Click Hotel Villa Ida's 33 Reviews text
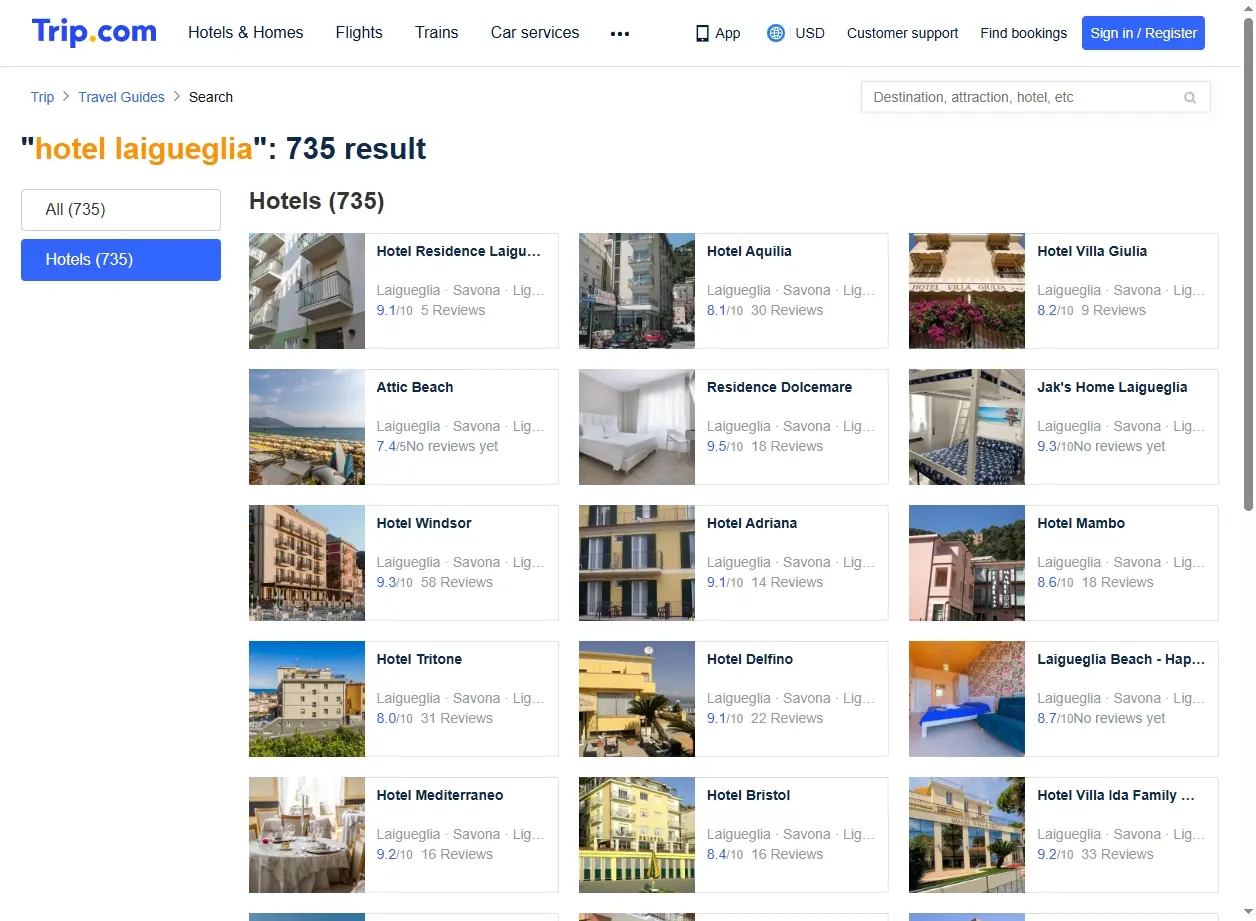The image size is (1256, 921). coord(1117,854)
